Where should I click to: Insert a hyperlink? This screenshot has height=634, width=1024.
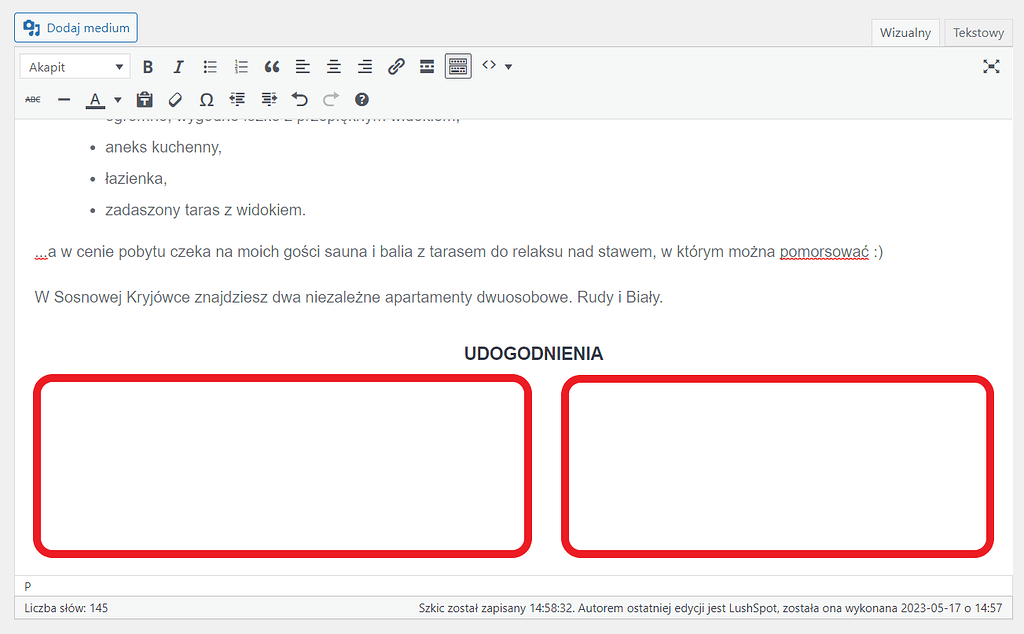[395, 66]
